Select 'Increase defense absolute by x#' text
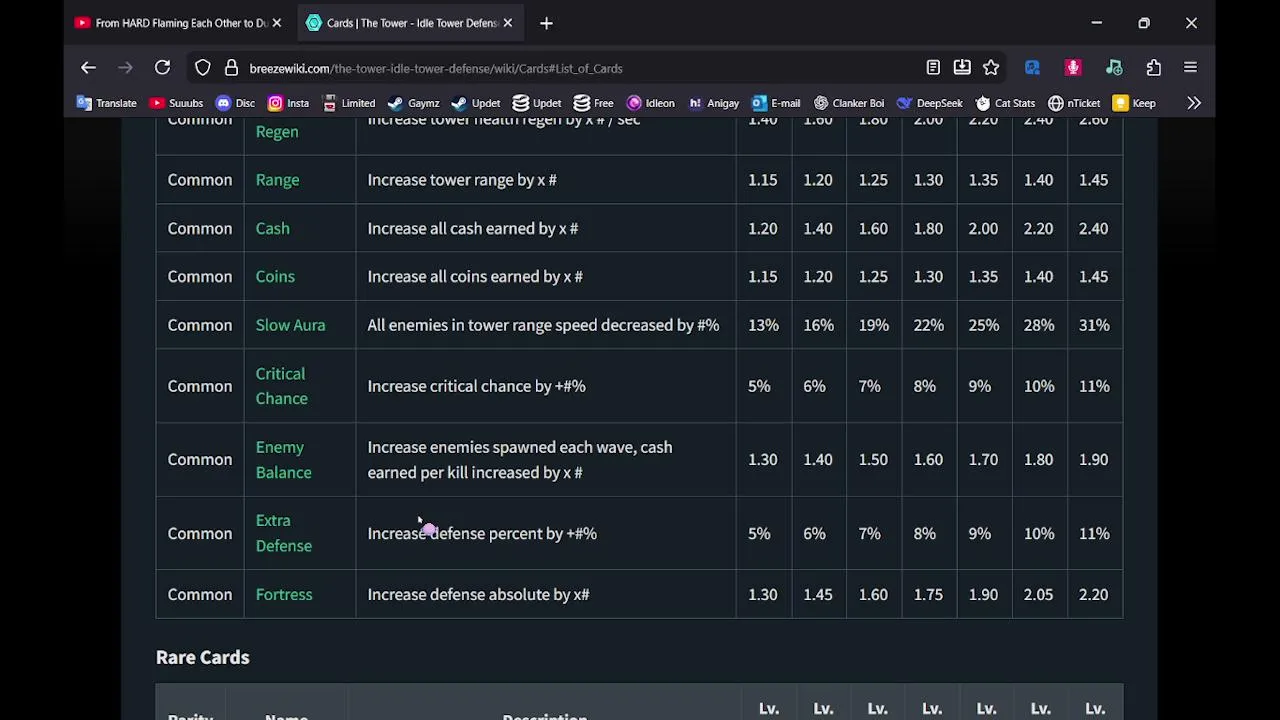The image size is (1280, 720). pyautogui.click(x=478, y=594)
